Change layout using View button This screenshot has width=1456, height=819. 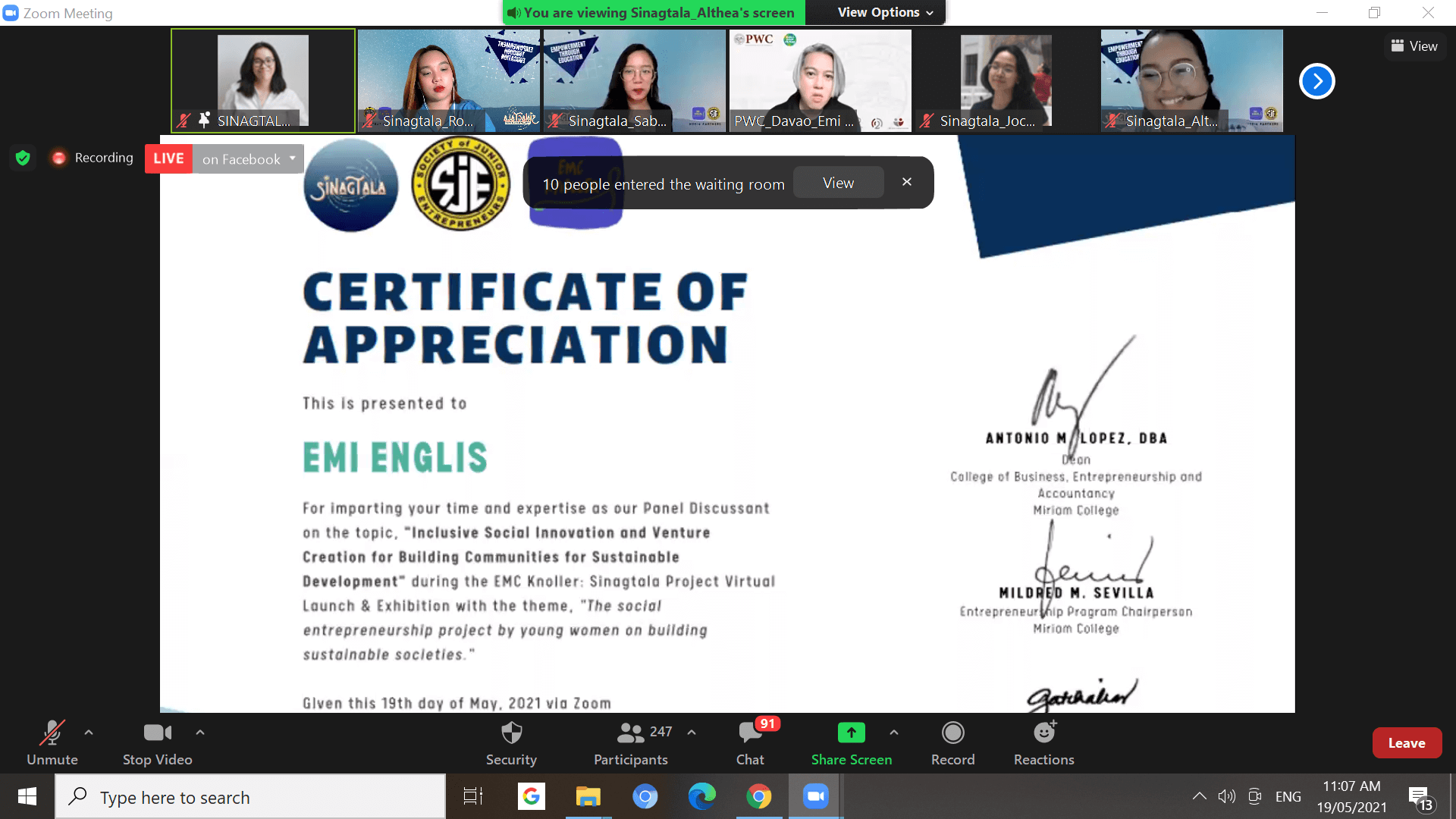coord(1414,46)
